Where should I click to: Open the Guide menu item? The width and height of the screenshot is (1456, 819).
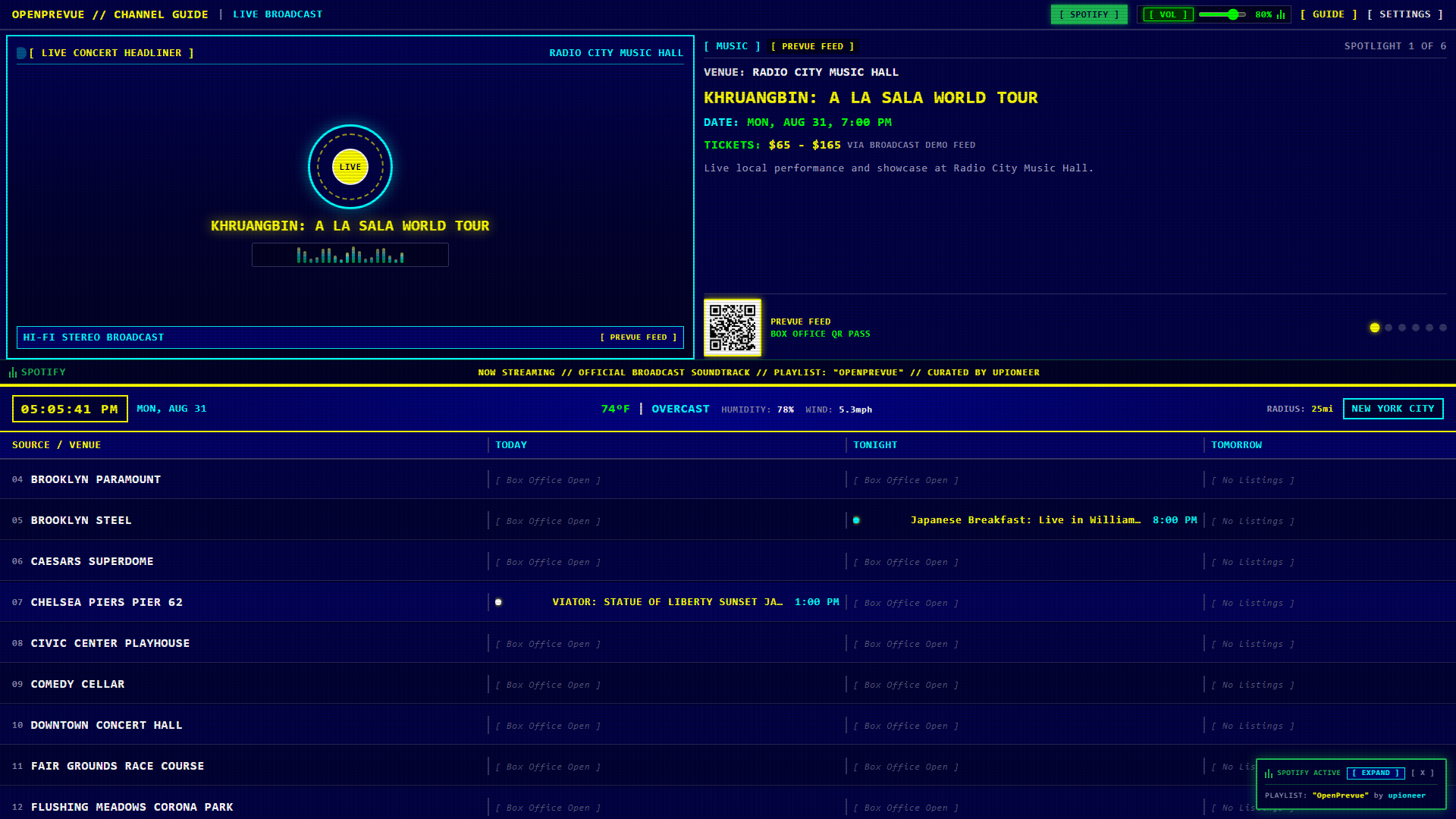1329,14
